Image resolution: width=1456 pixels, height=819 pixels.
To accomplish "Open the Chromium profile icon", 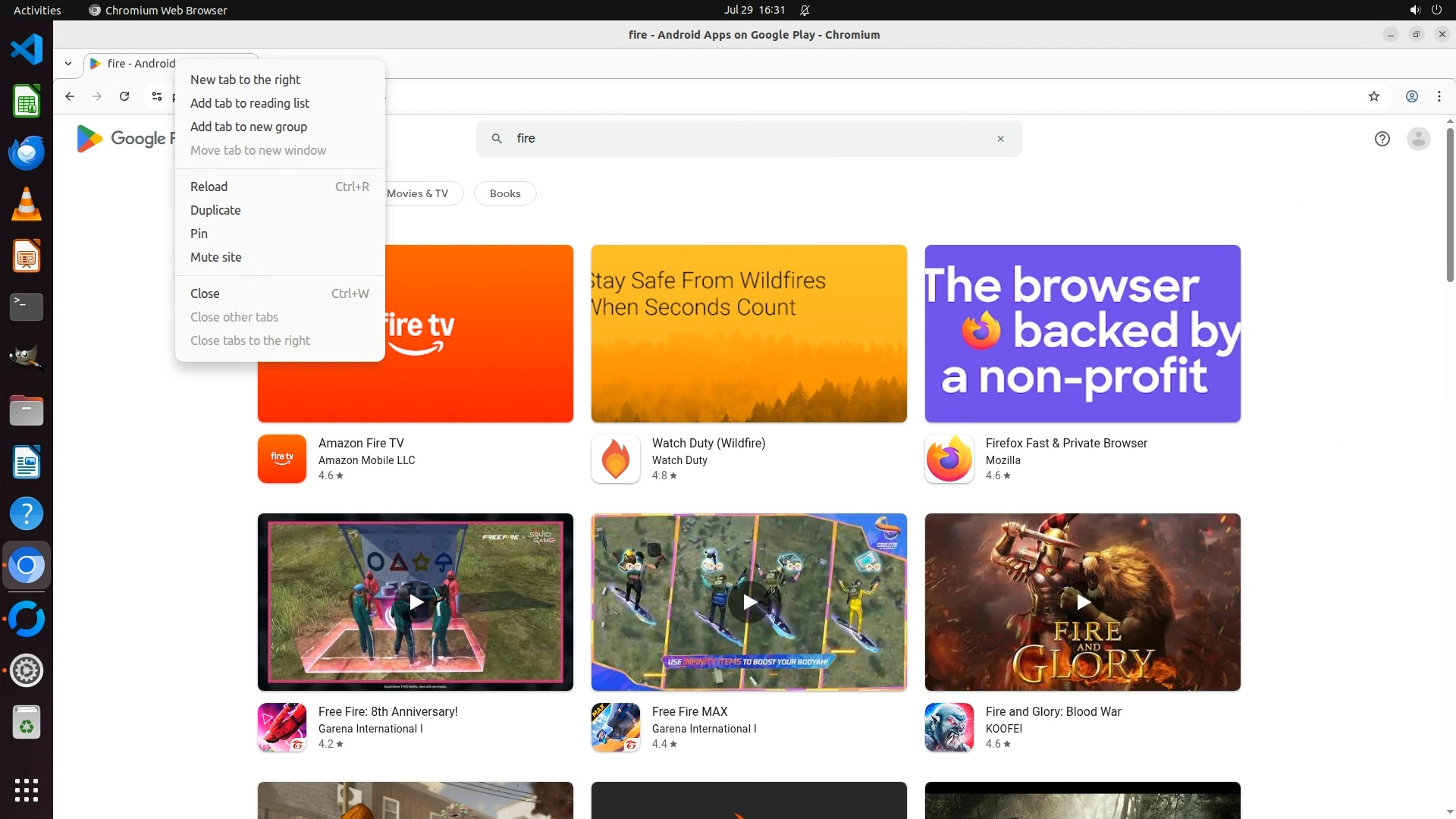I will click(1412, 96).
